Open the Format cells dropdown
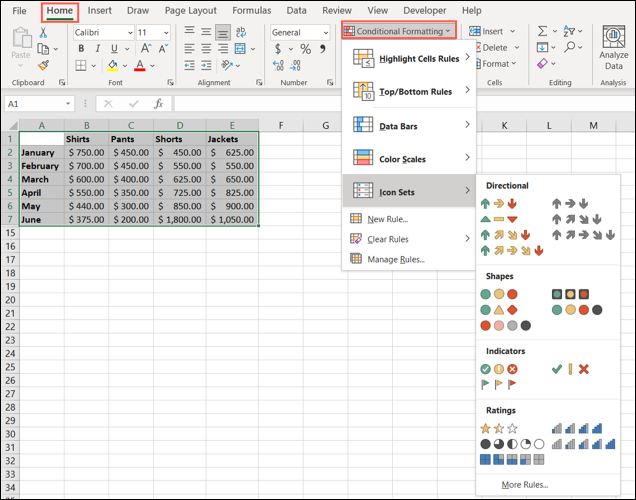Viewport: 636px width, 500px height. (498, 64)
